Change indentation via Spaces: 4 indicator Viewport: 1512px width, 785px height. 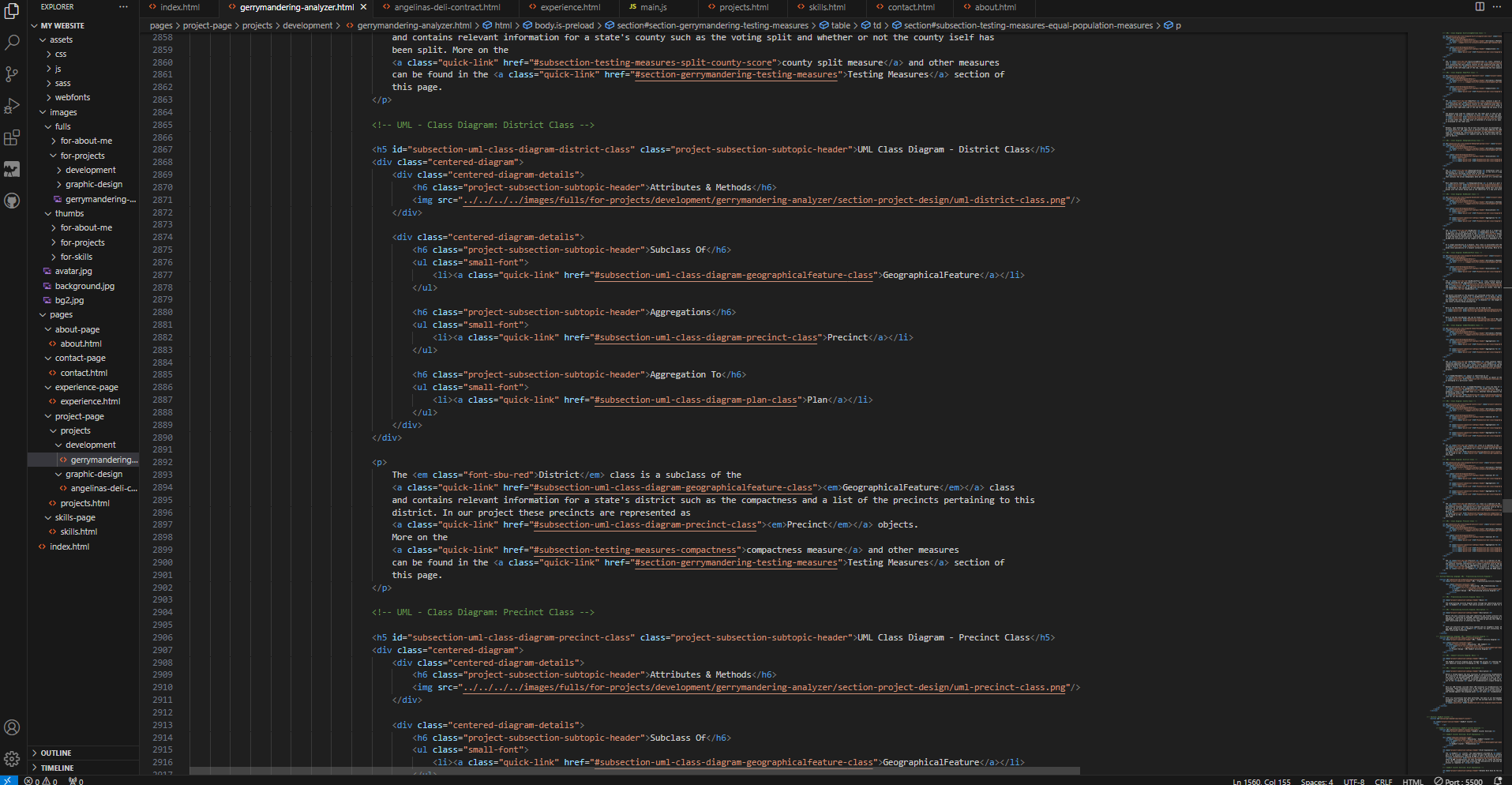tap(1316, 781)
